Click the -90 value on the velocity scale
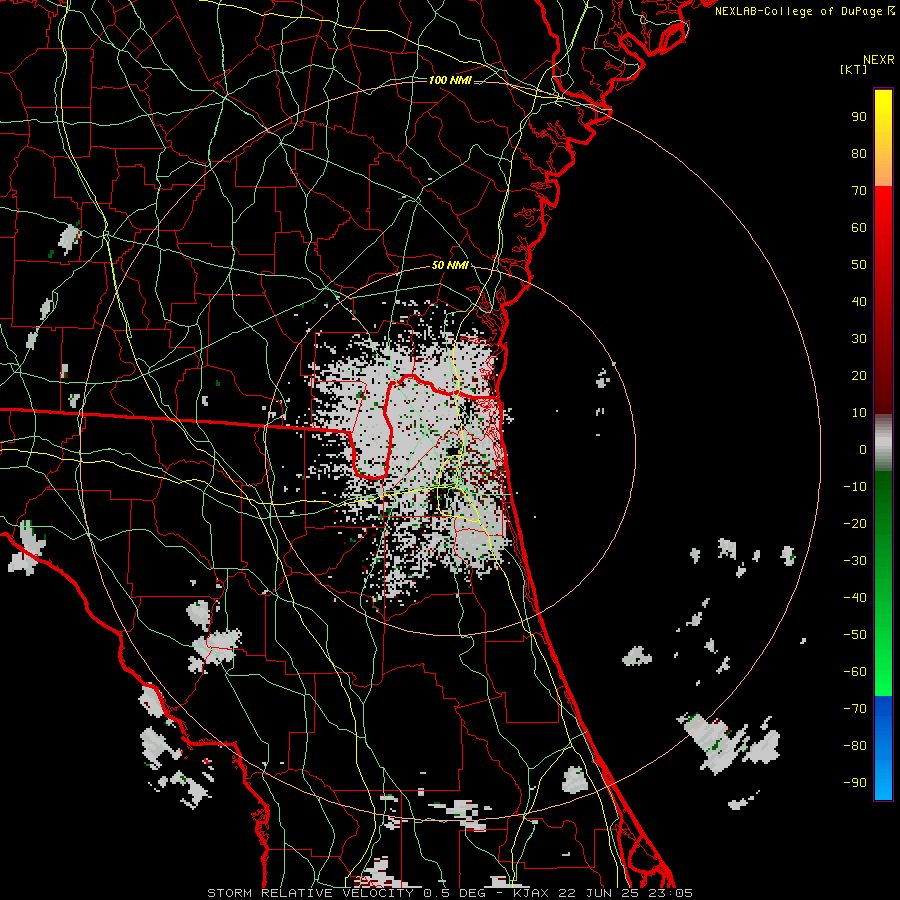900x900 pixels. [855, 783]
